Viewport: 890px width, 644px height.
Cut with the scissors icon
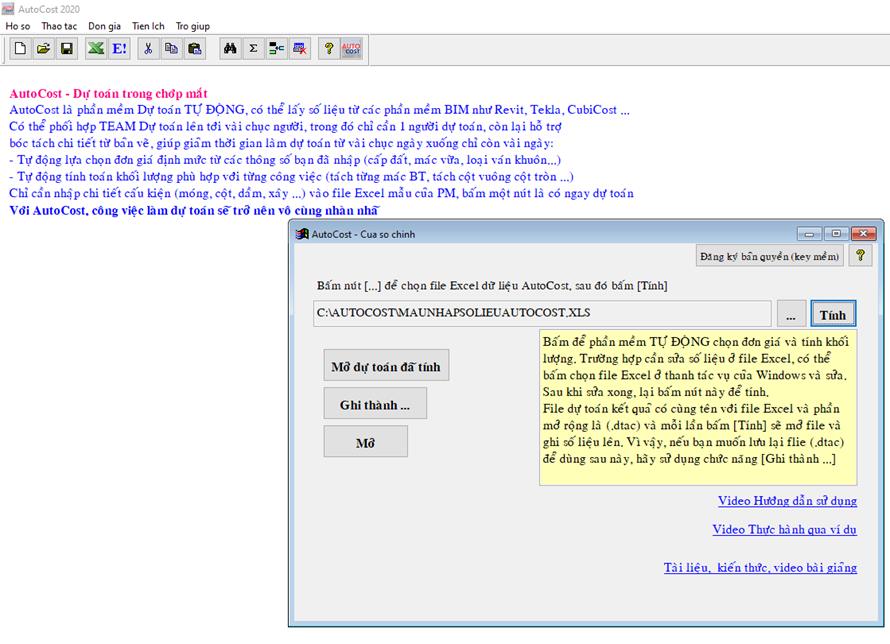click(x=149, y=48)
